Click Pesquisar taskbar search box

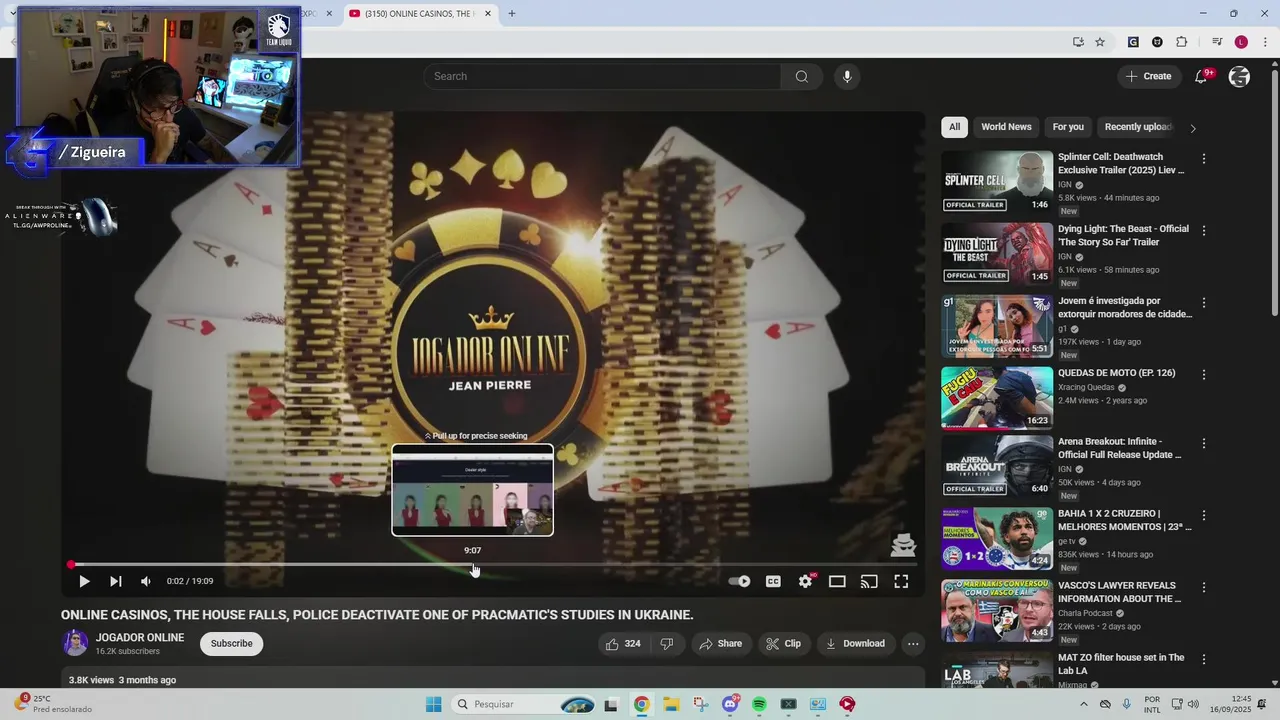point(523,704)
